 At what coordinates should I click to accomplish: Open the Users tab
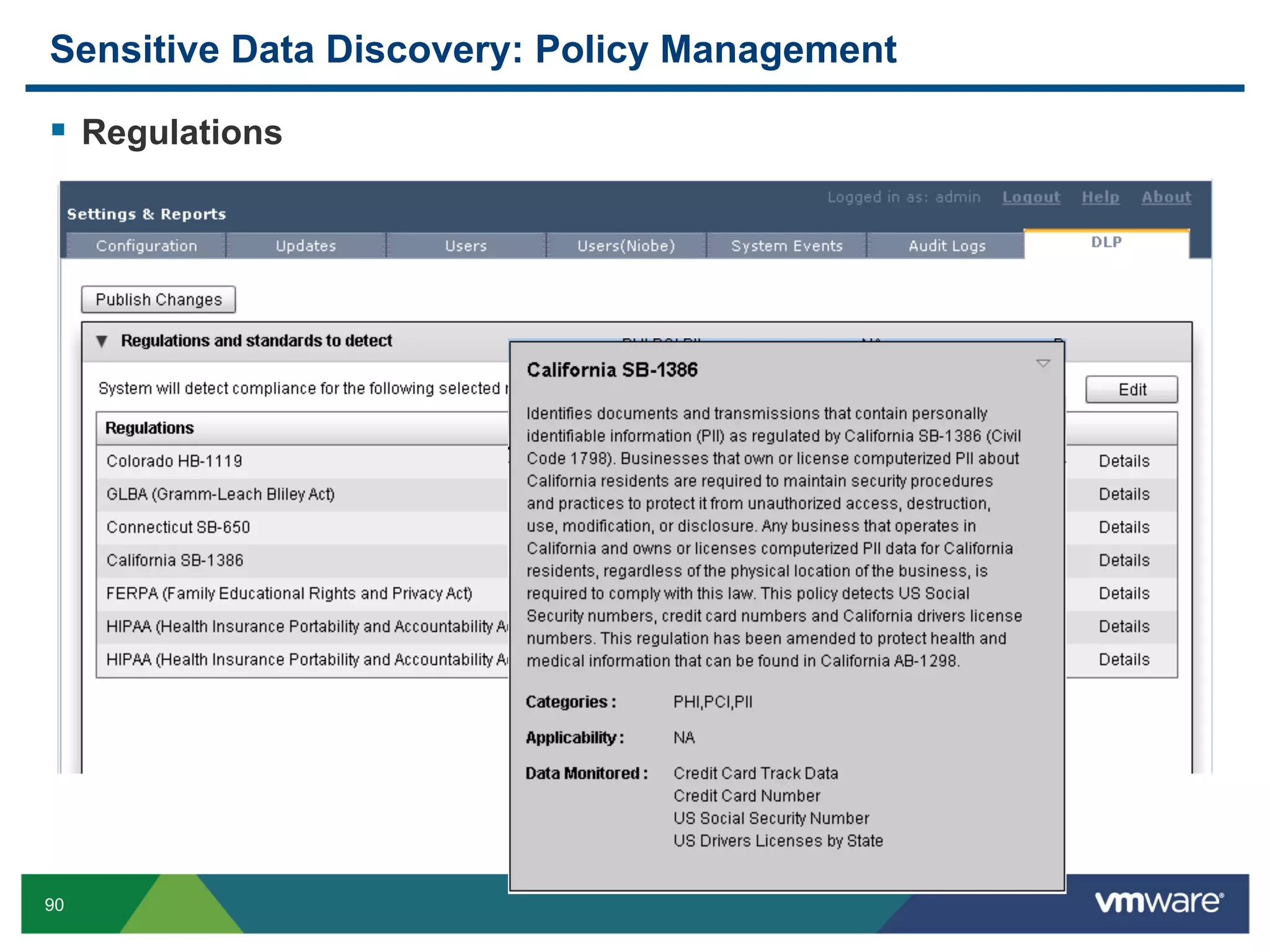coord(466,246)
